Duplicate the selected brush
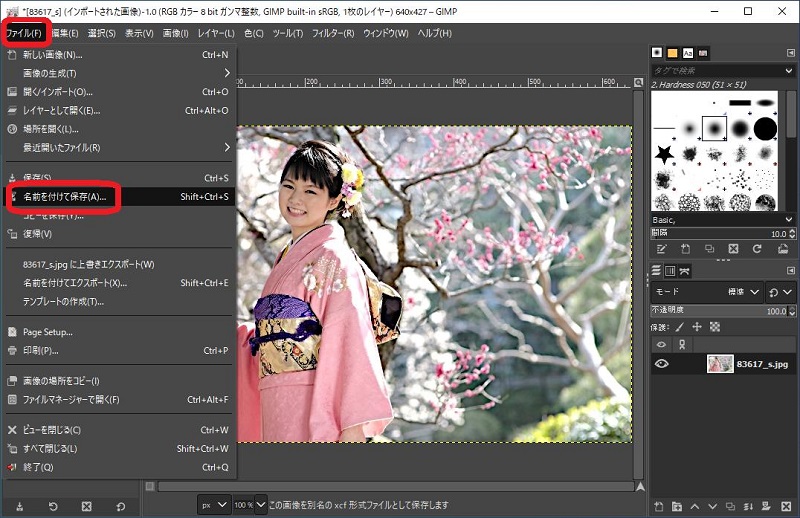This screenshot has height=518, width=800. pos(709,249)
